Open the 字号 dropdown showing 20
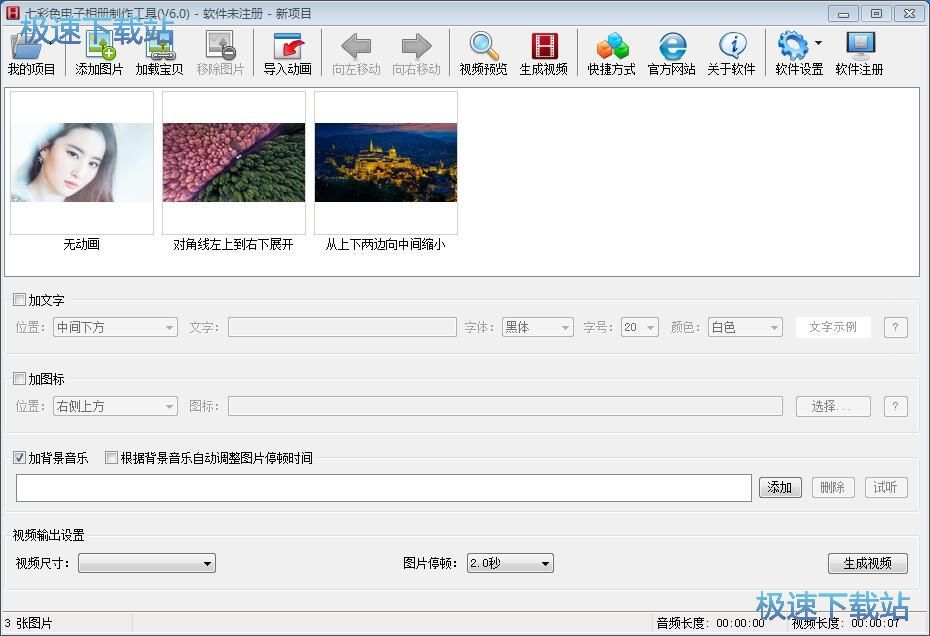The height and width of the screenshot is (636, 930). pos(639,327)
